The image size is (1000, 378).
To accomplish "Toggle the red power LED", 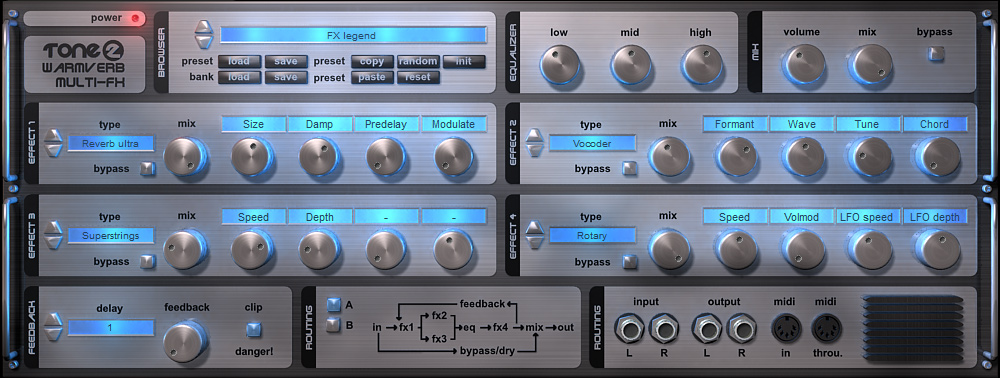I will tap(135, 18).
